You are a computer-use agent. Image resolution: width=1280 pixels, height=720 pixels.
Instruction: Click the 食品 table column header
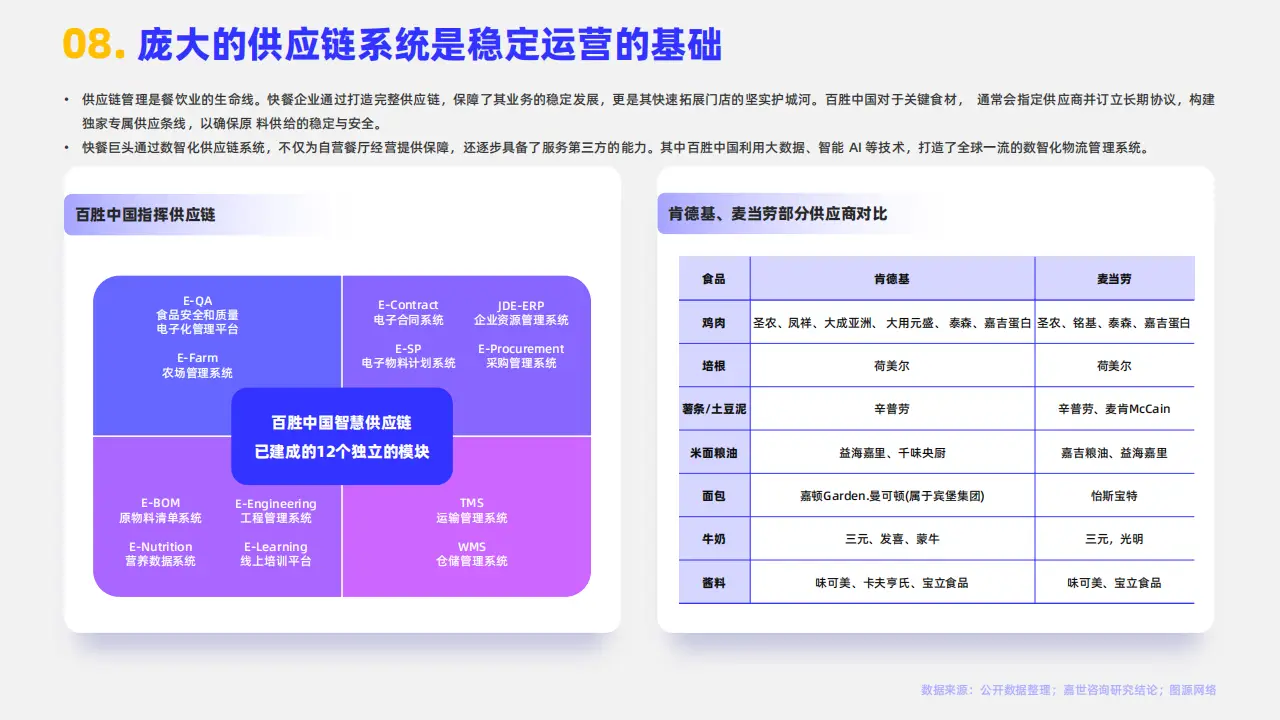tap(714, 279)
